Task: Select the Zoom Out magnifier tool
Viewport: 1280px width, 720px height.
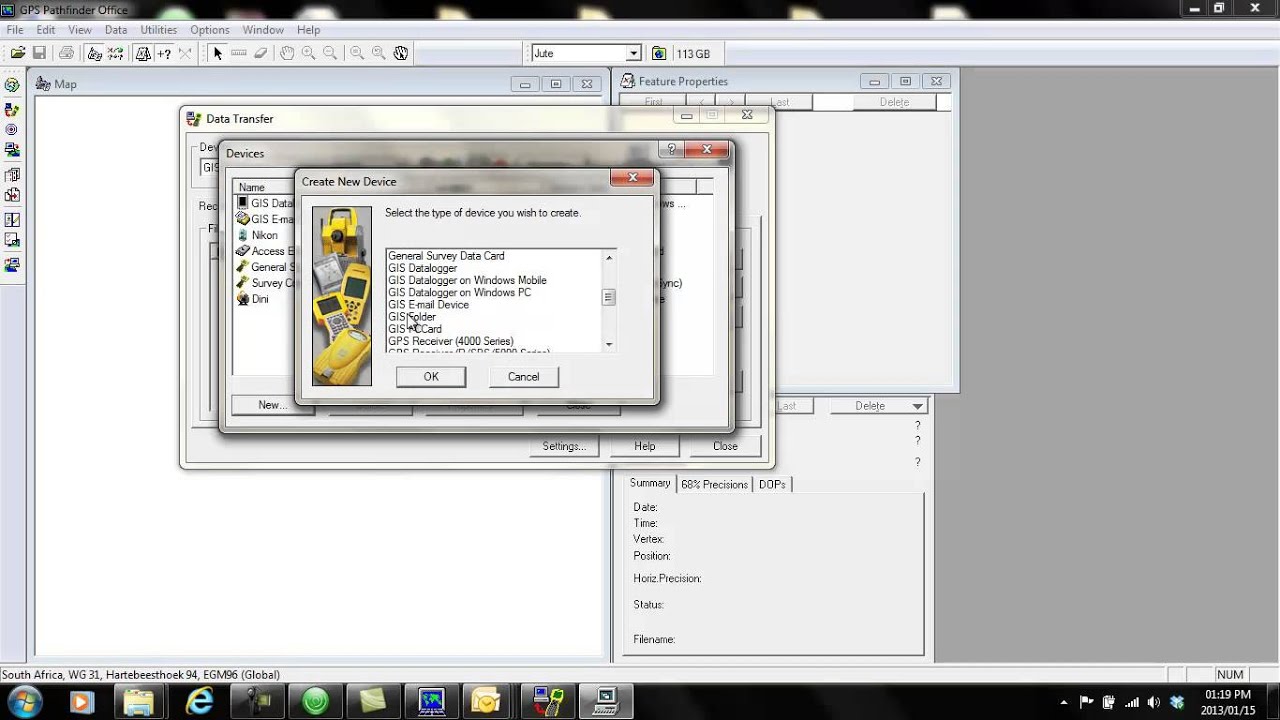Action: coord(331,53)
